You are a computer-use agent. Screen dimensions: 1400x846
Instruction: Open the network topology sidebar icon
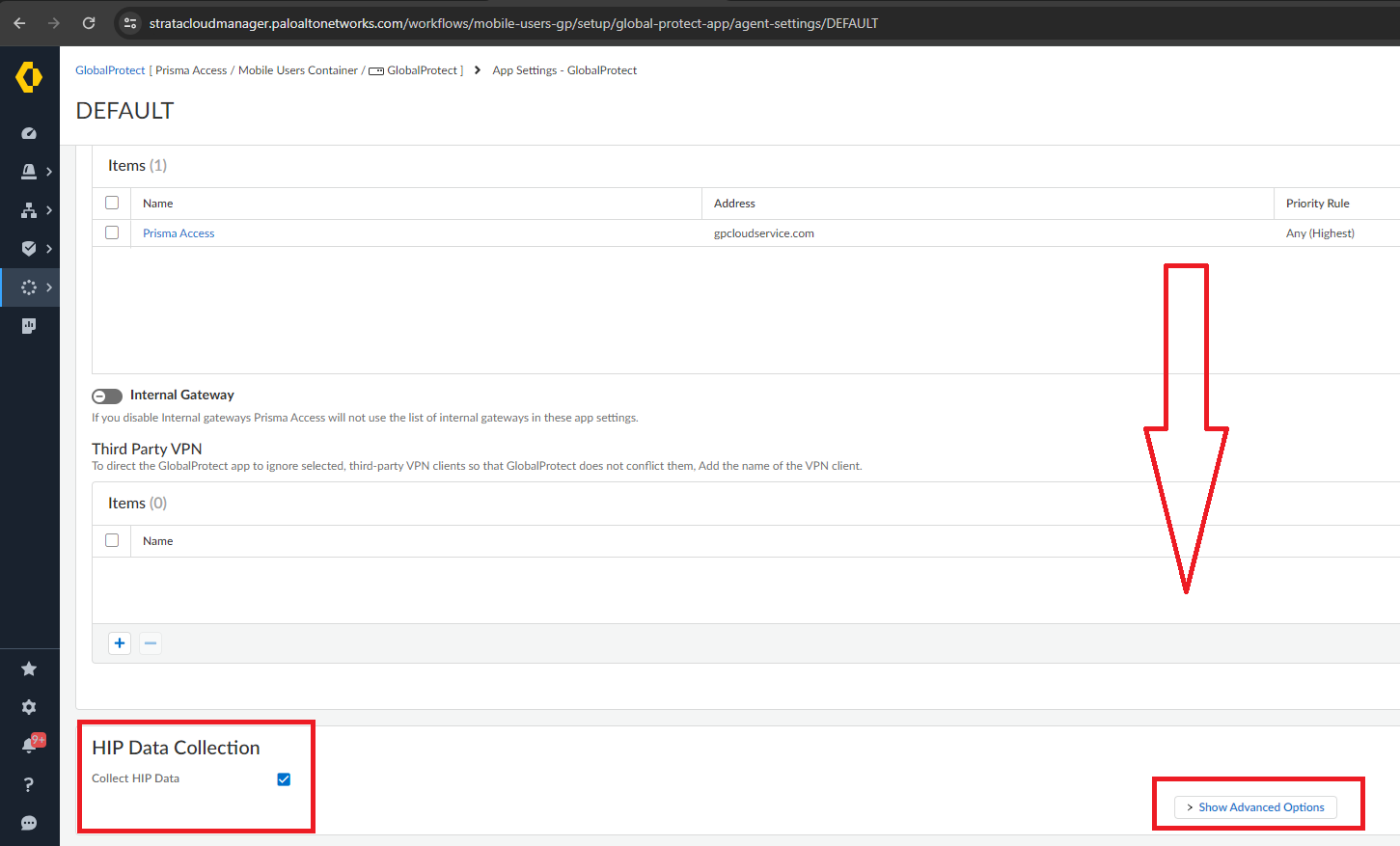click(29, 210)
